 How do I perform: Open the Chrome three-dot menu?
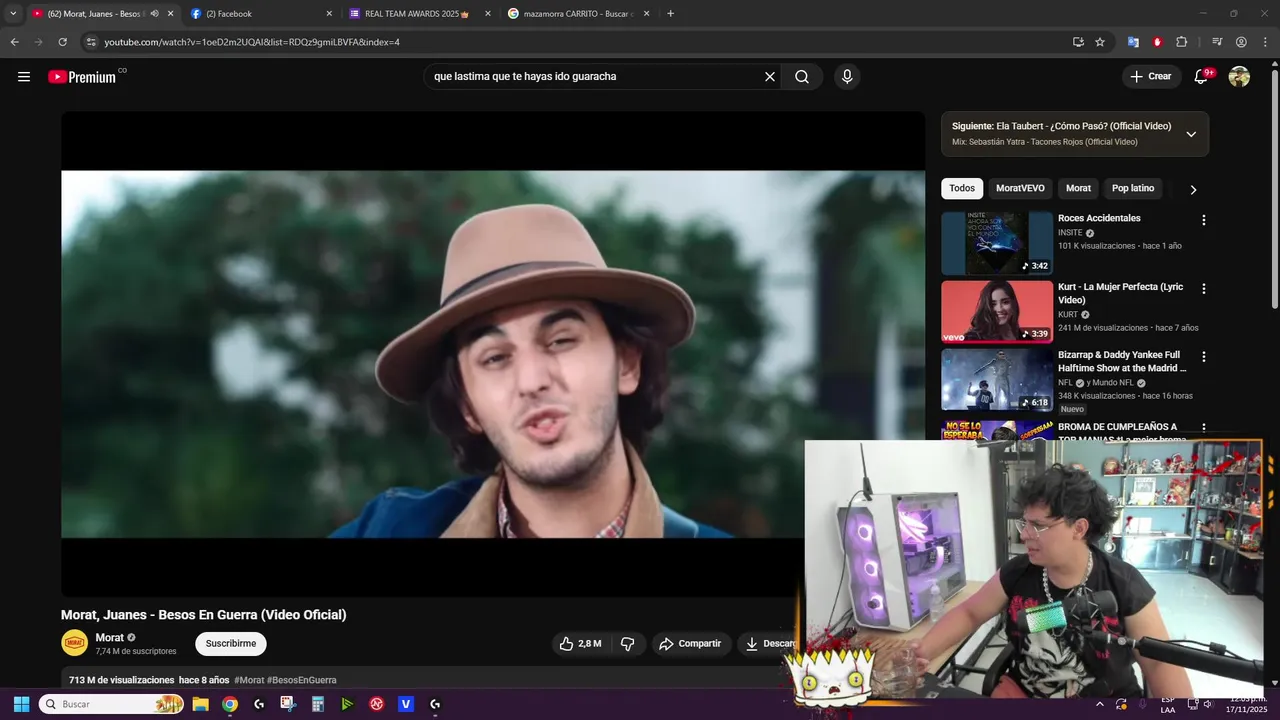(x=1265, y=42)
